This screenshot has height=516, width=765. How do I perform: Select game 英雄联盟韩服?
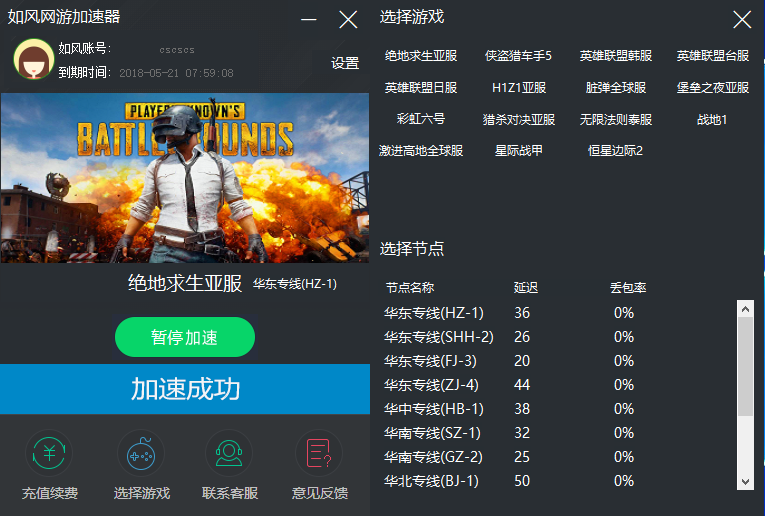[x=616, y=56]
